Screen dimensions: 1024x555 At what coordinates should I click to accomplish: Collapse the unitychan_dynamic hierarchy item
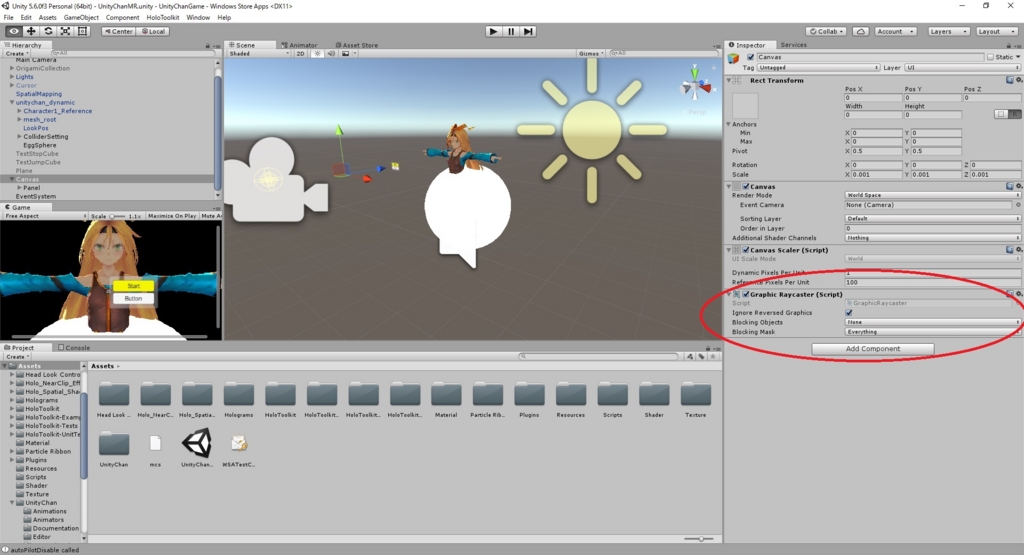(12, 103)
